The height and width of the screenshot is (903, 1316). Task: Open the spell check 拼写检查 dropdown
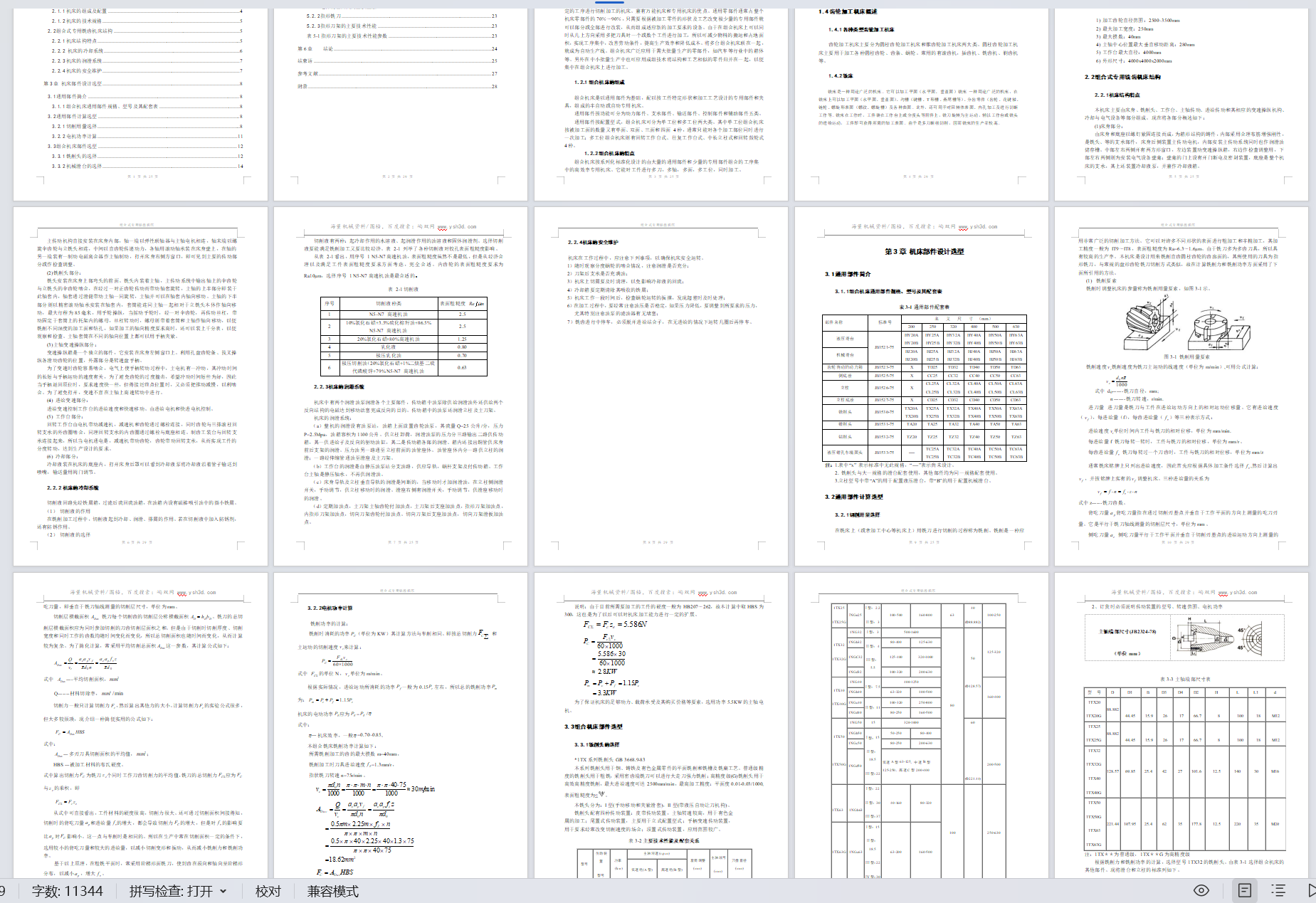point(178,891)
